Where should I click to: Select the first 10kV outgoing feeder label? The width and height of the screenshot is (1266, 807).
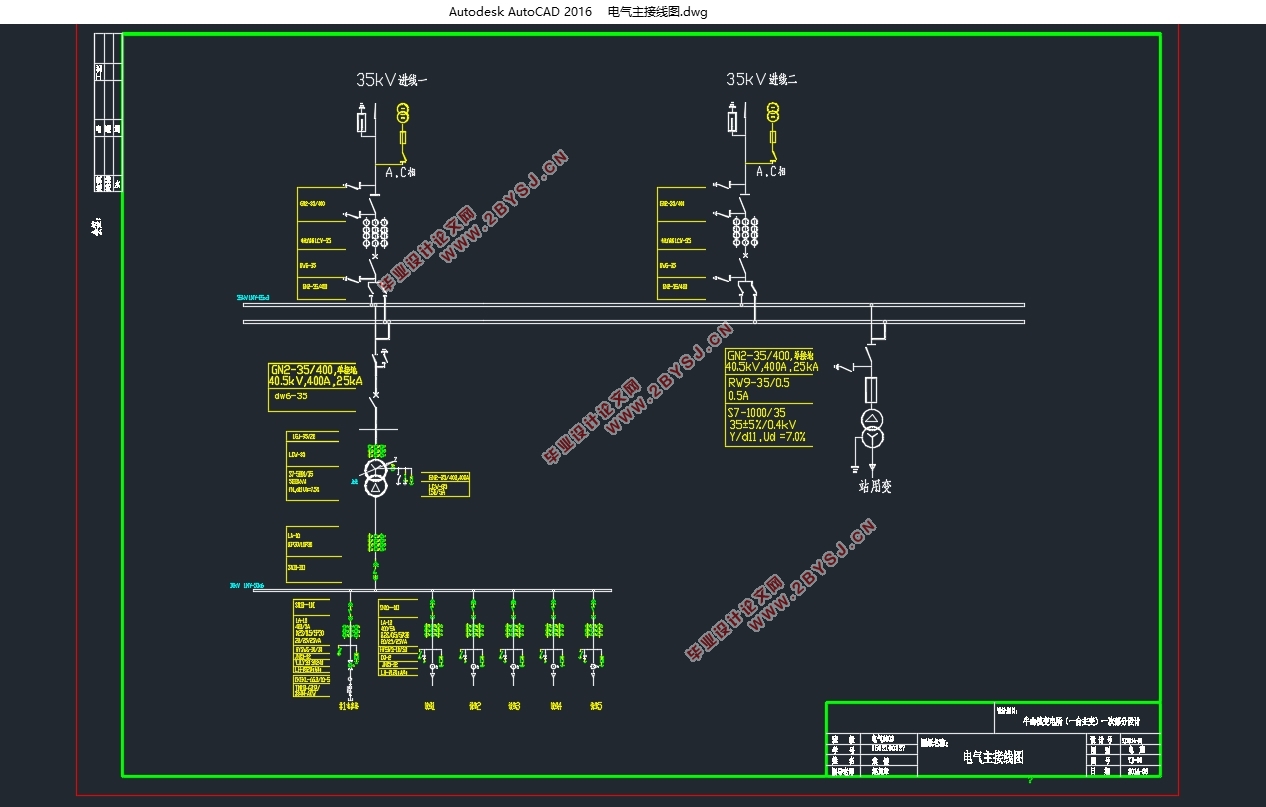pos(430,707)
